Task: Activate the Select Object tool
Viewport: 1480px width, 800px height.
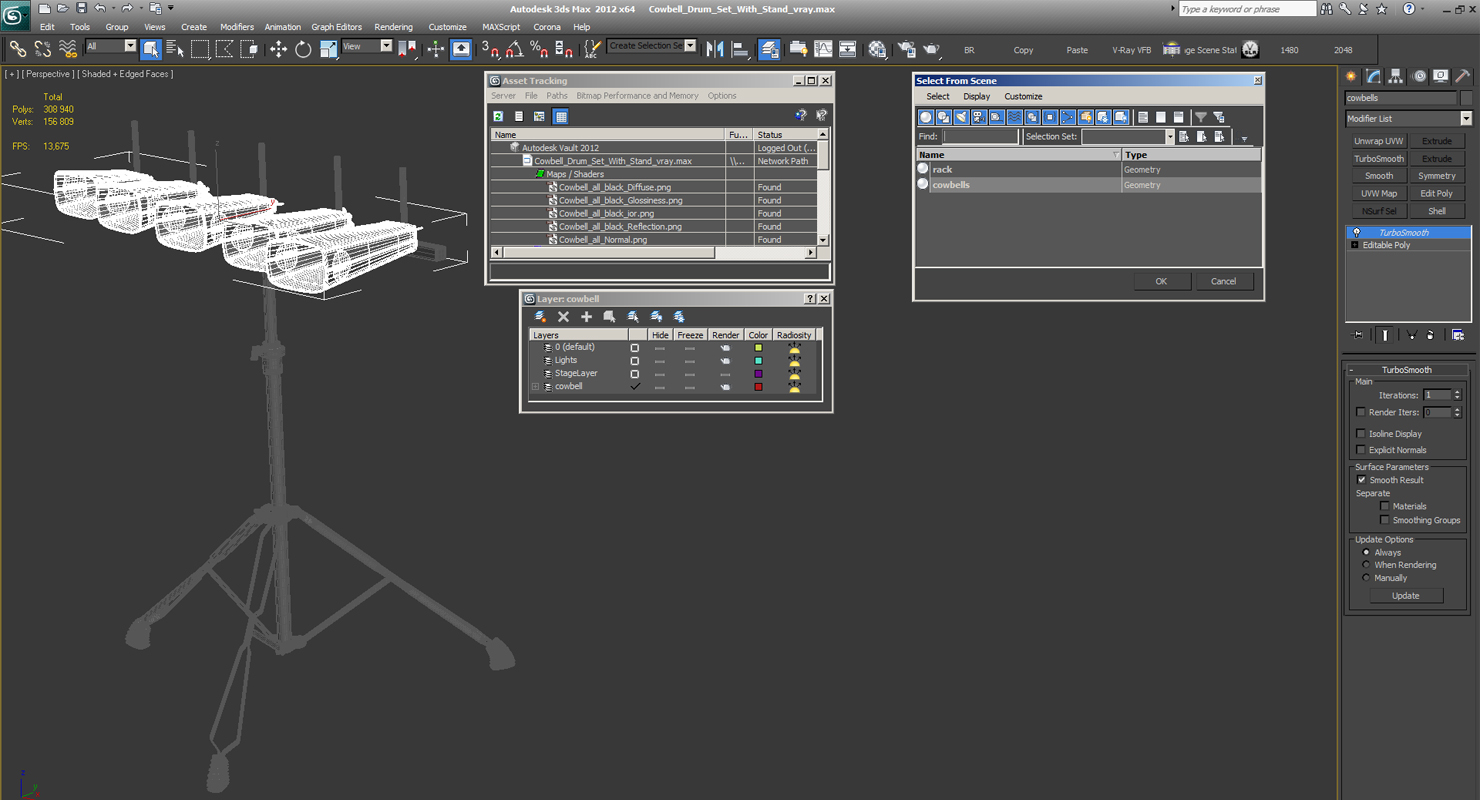Action: [x=151, y=48]
